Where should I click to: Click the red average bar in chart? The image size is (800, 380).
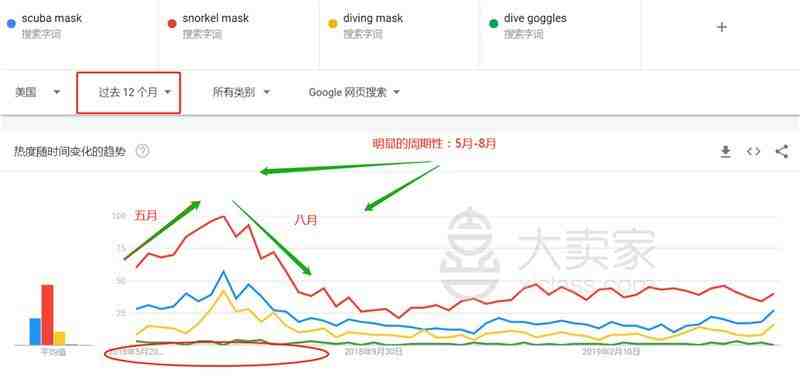pyautogui.click(x=47, y=315)
